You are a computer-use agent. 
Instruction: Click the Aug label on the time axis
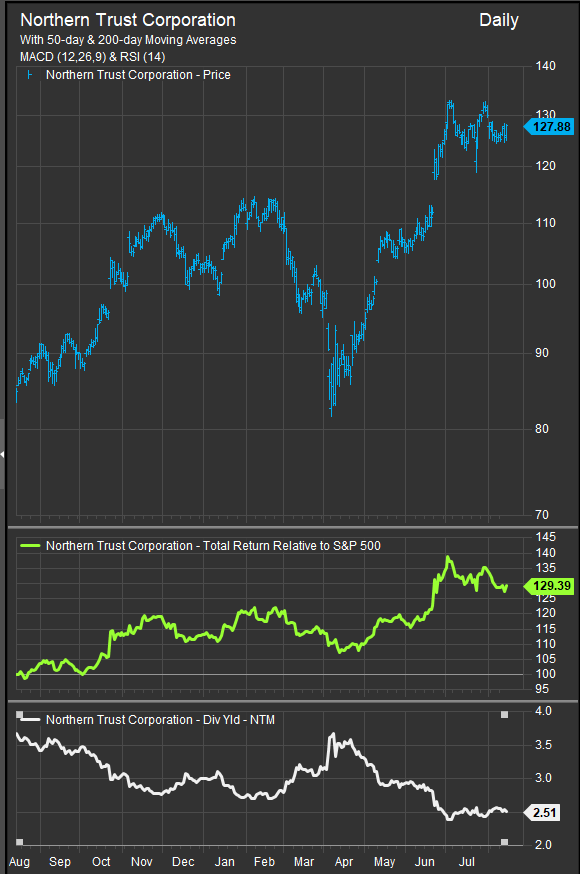click(x=20, y=862)
